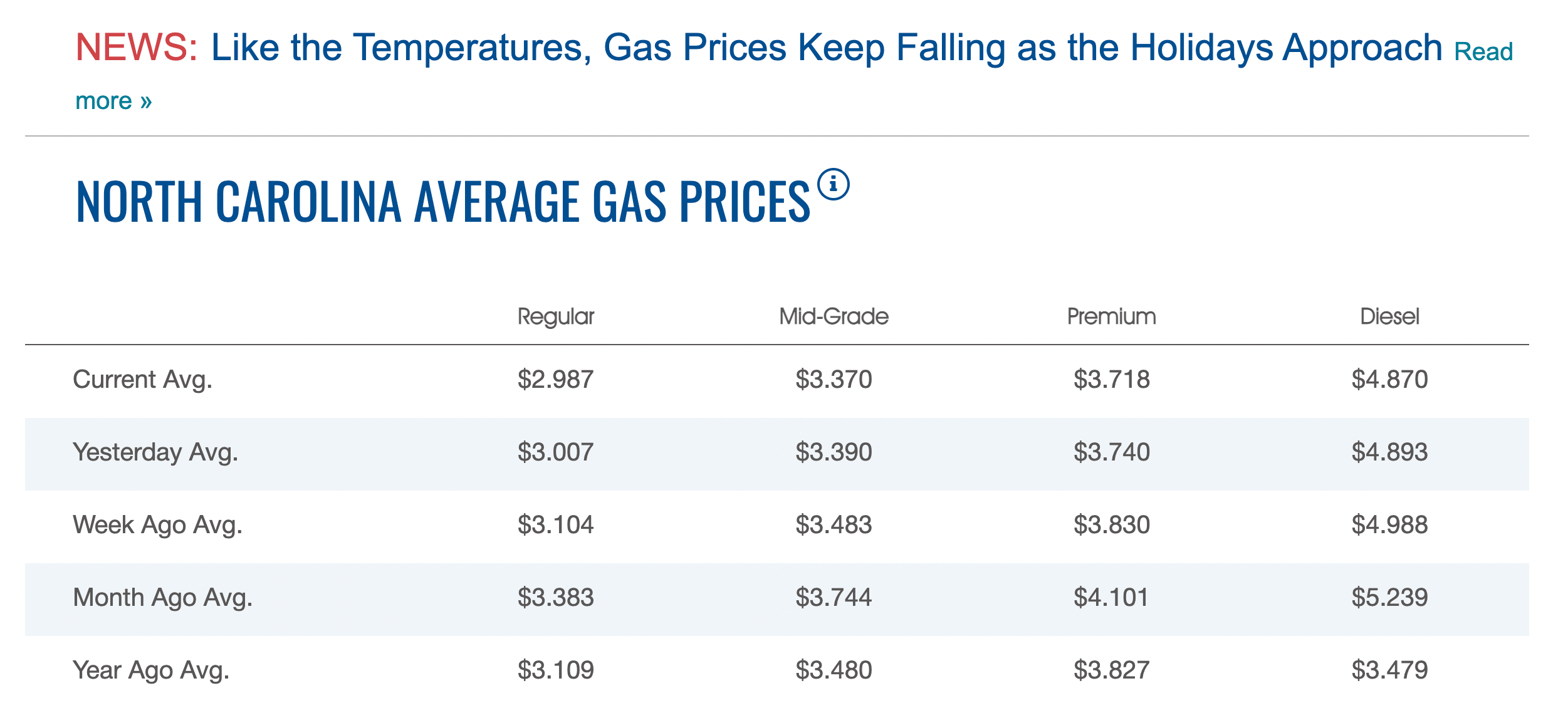Click the info icon beside the heading
The image size is (1568, 713).
coord(833,185)
